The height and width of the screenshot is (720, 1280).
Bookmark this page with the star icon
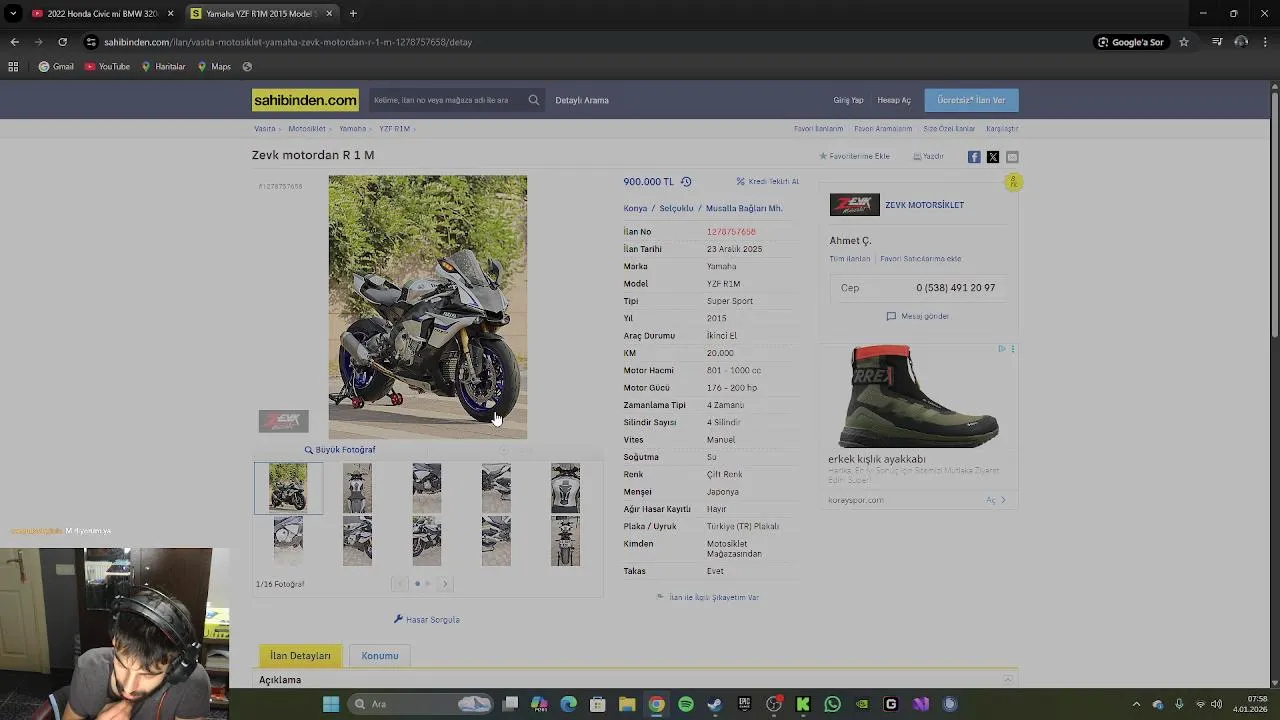[1184, 42]
